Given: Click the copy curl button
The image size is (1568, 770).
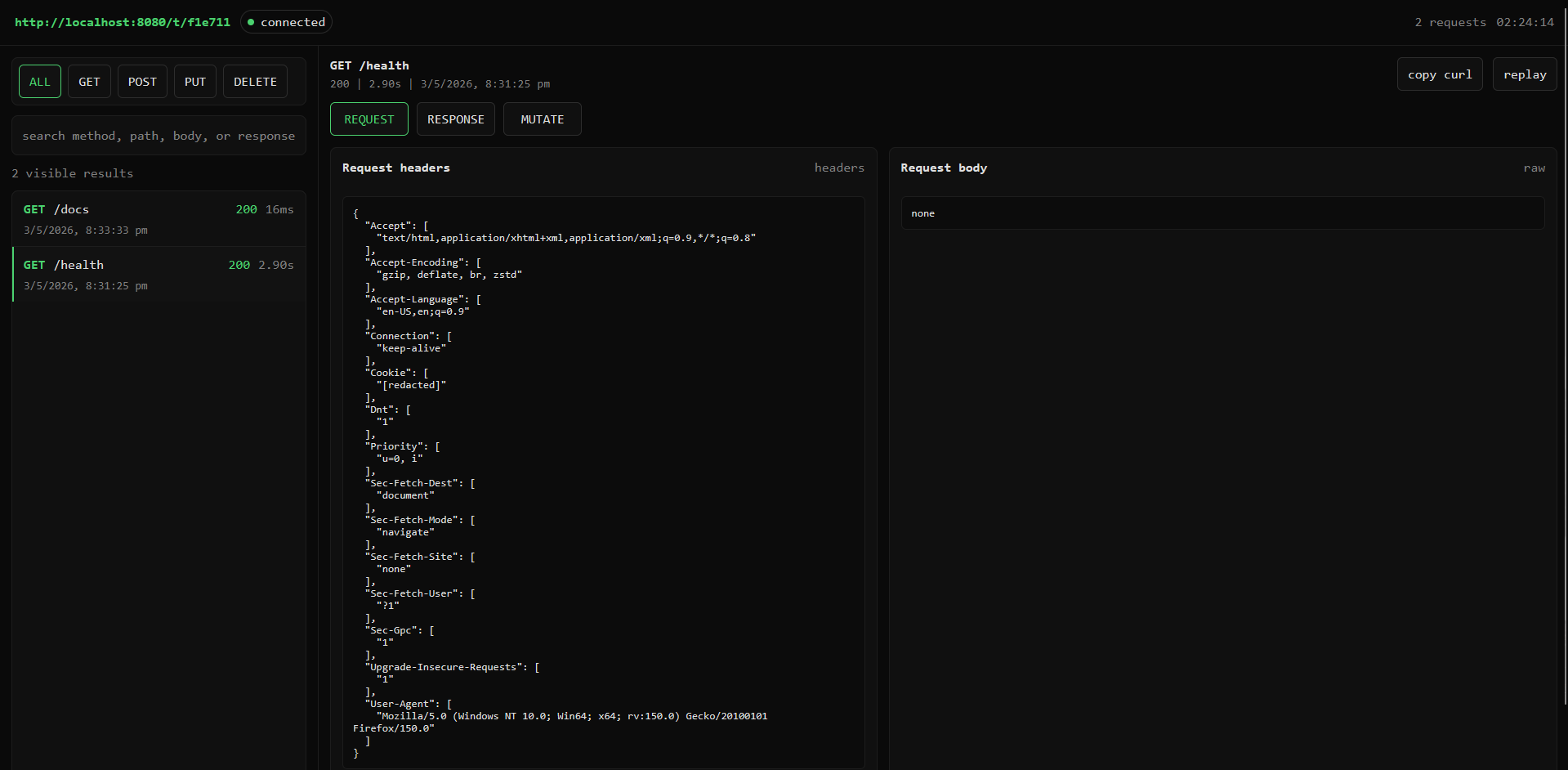Looking at the screenshot, I should coord(1440,74).
